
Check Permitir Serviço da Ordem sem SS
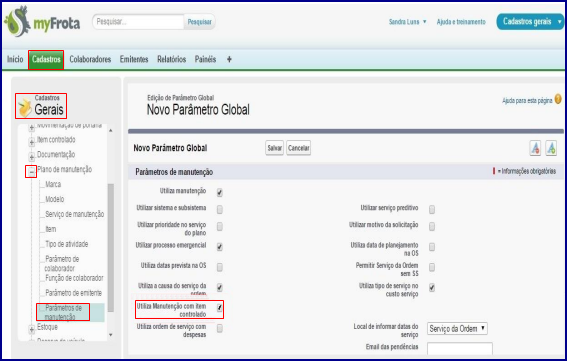click(x=432, y=267)
